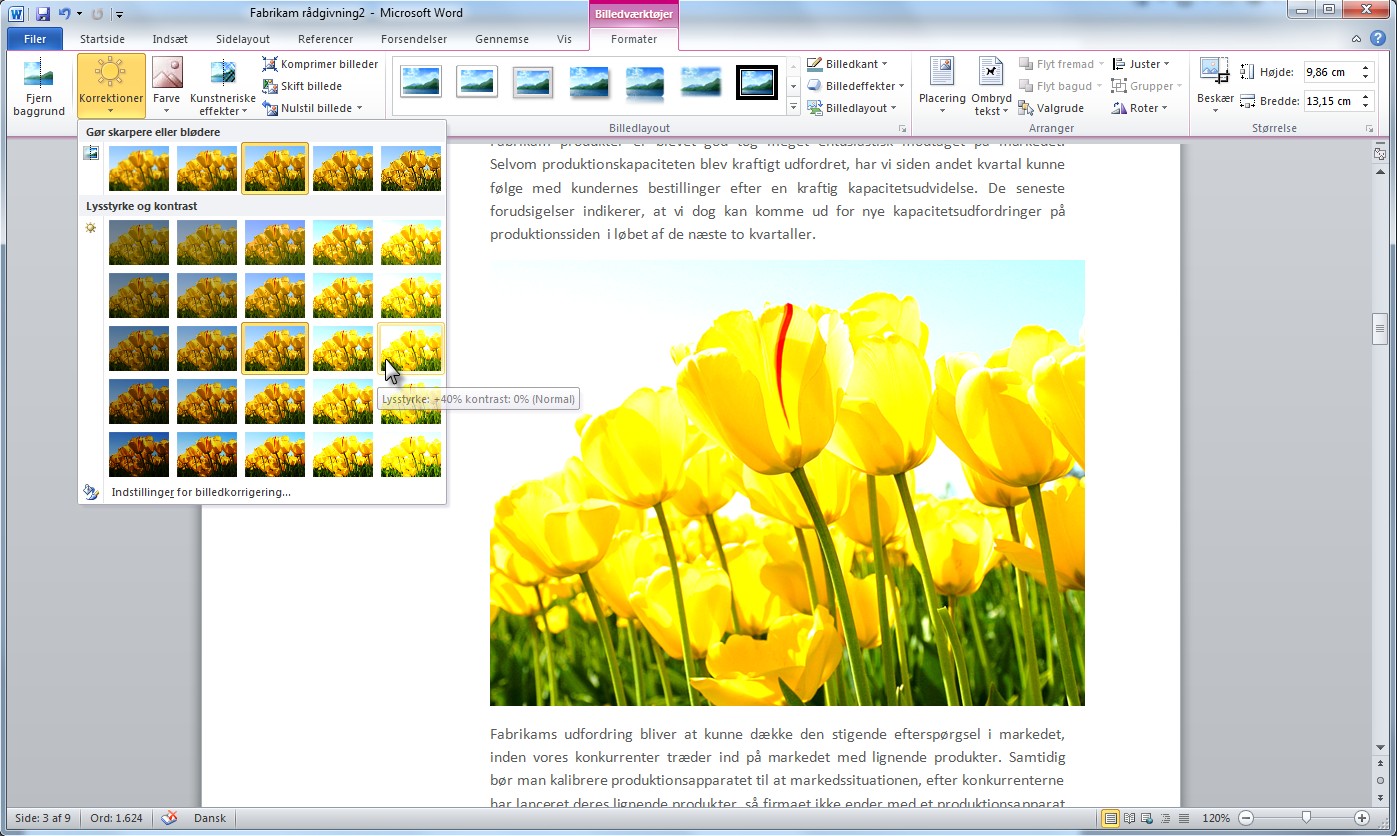The height and width of the screenshot is (836, 1397).
Task: Open the Farve color options
Action: pos(167,88)
